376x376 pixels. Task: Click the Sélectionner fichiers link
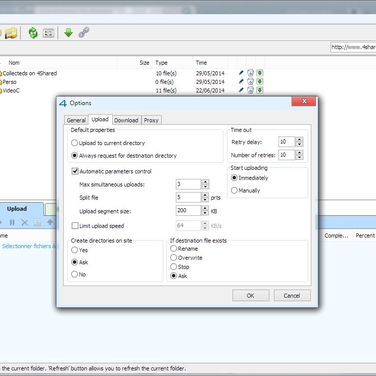coord(29,246)
